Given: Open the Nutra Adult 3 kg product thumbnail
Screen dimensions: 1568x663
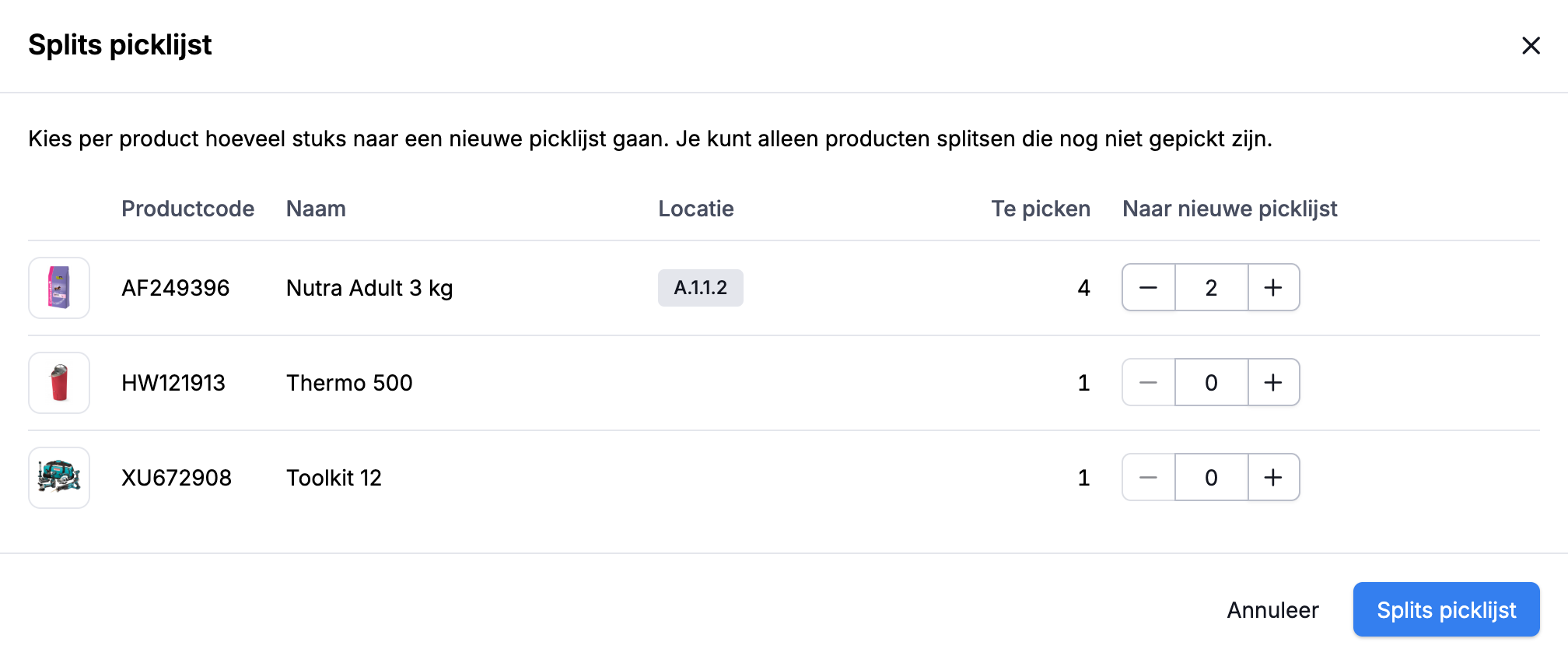Looking at the screenshot, I should pos(59,288).
